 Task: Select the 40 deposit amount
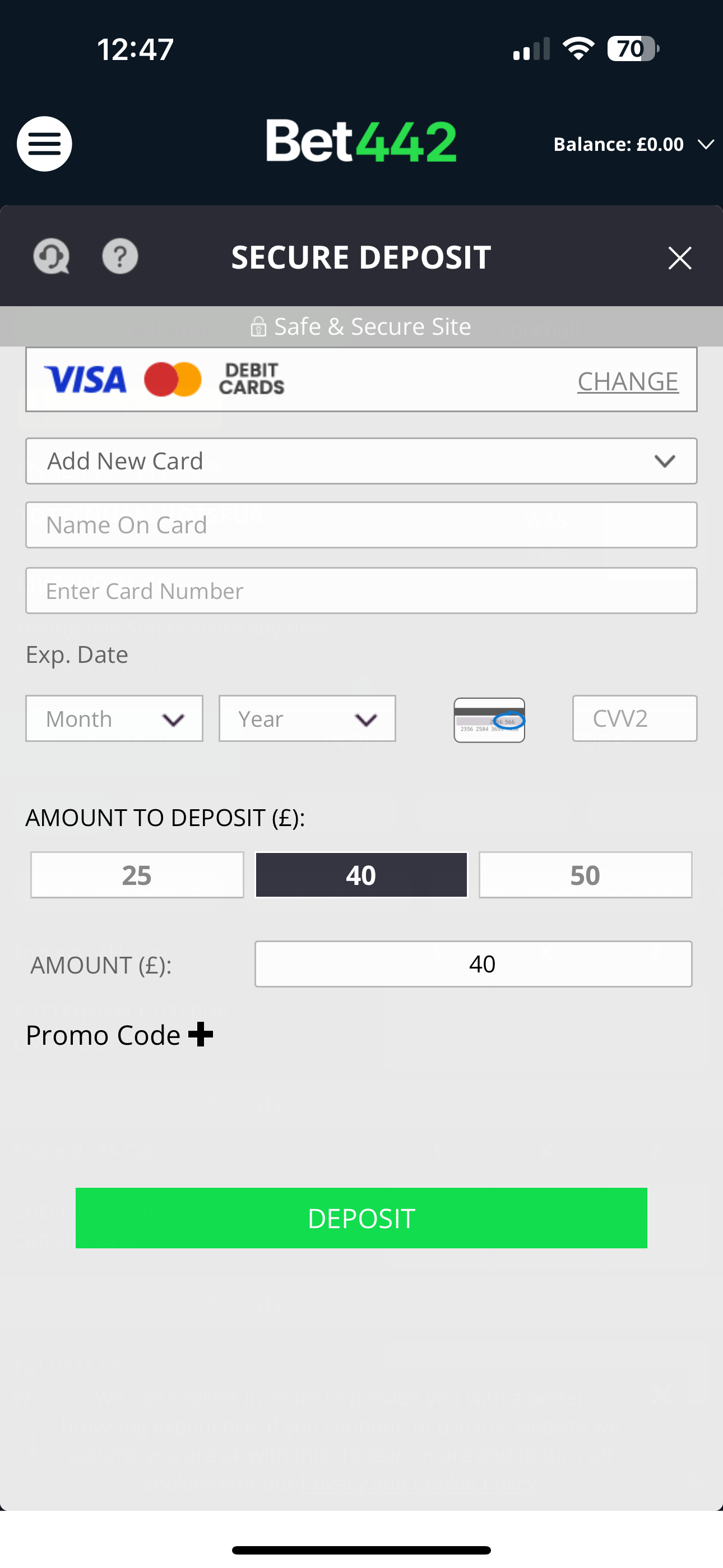coord(361,875)
